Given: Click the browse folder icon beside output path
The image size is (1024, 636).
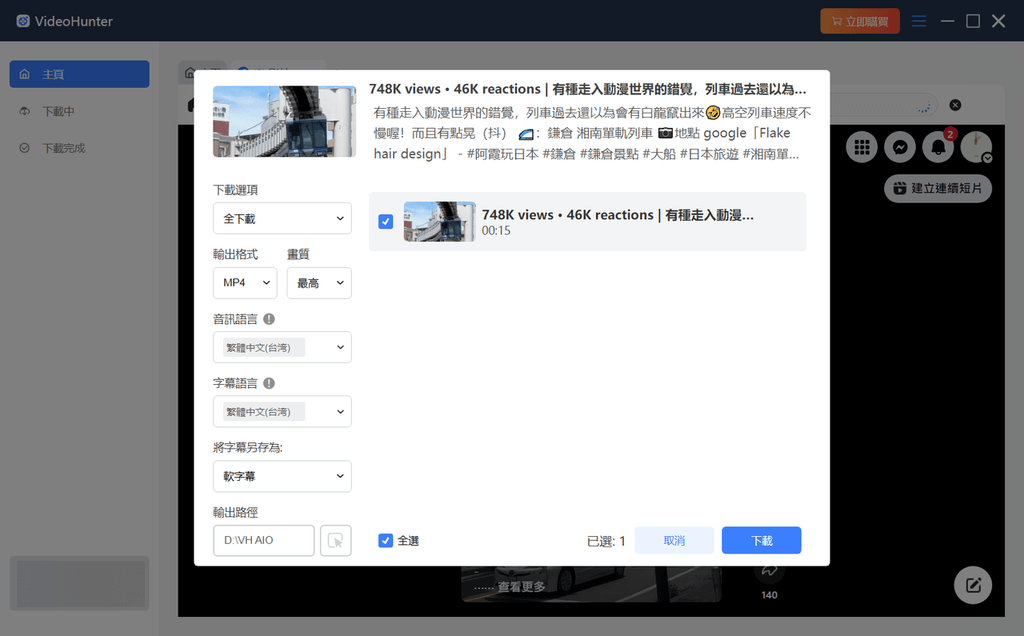Looking at the screenshot, I should click(336, 540).
